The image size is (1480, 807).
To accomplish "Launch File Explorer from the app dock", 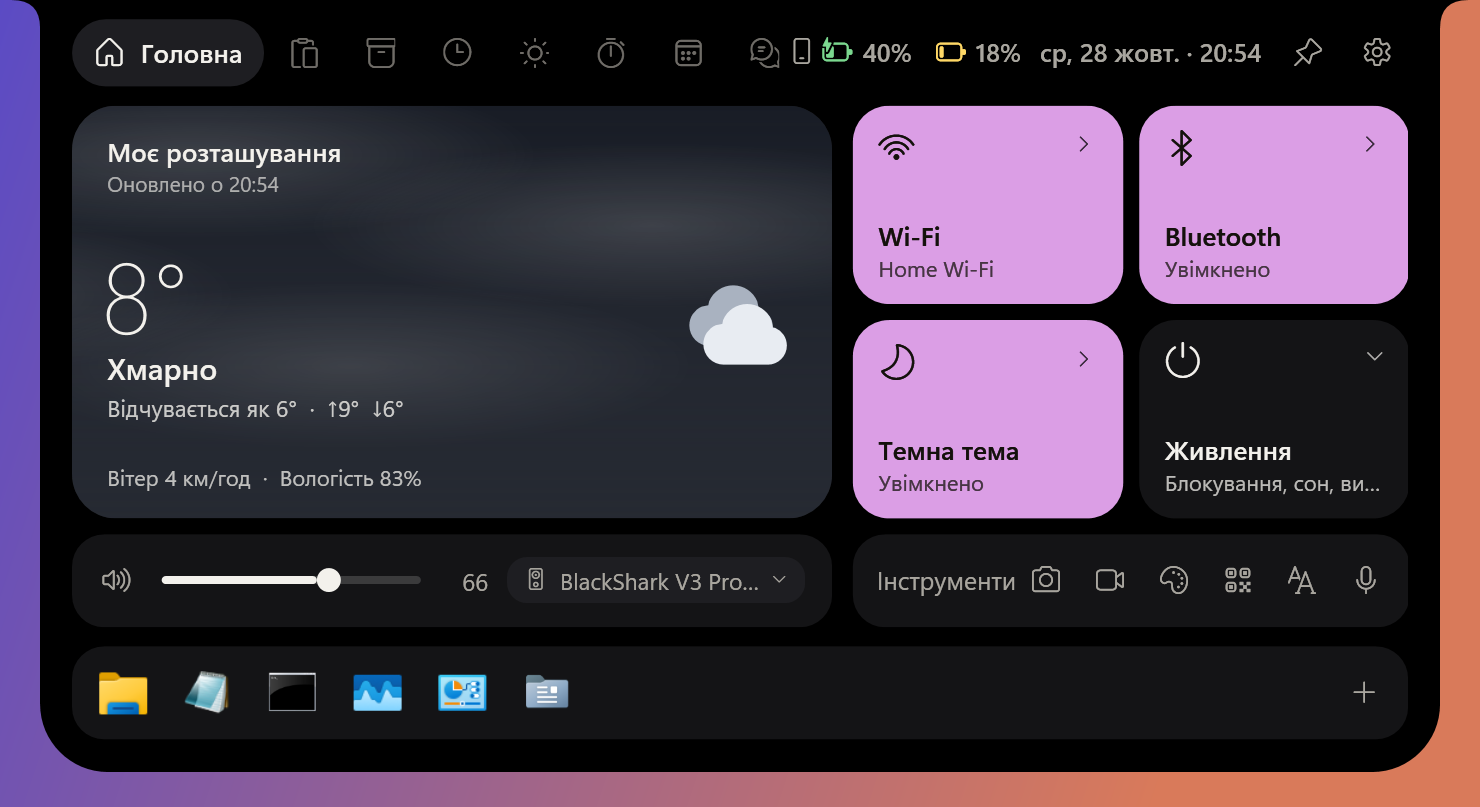I will [x=123, y=692].
